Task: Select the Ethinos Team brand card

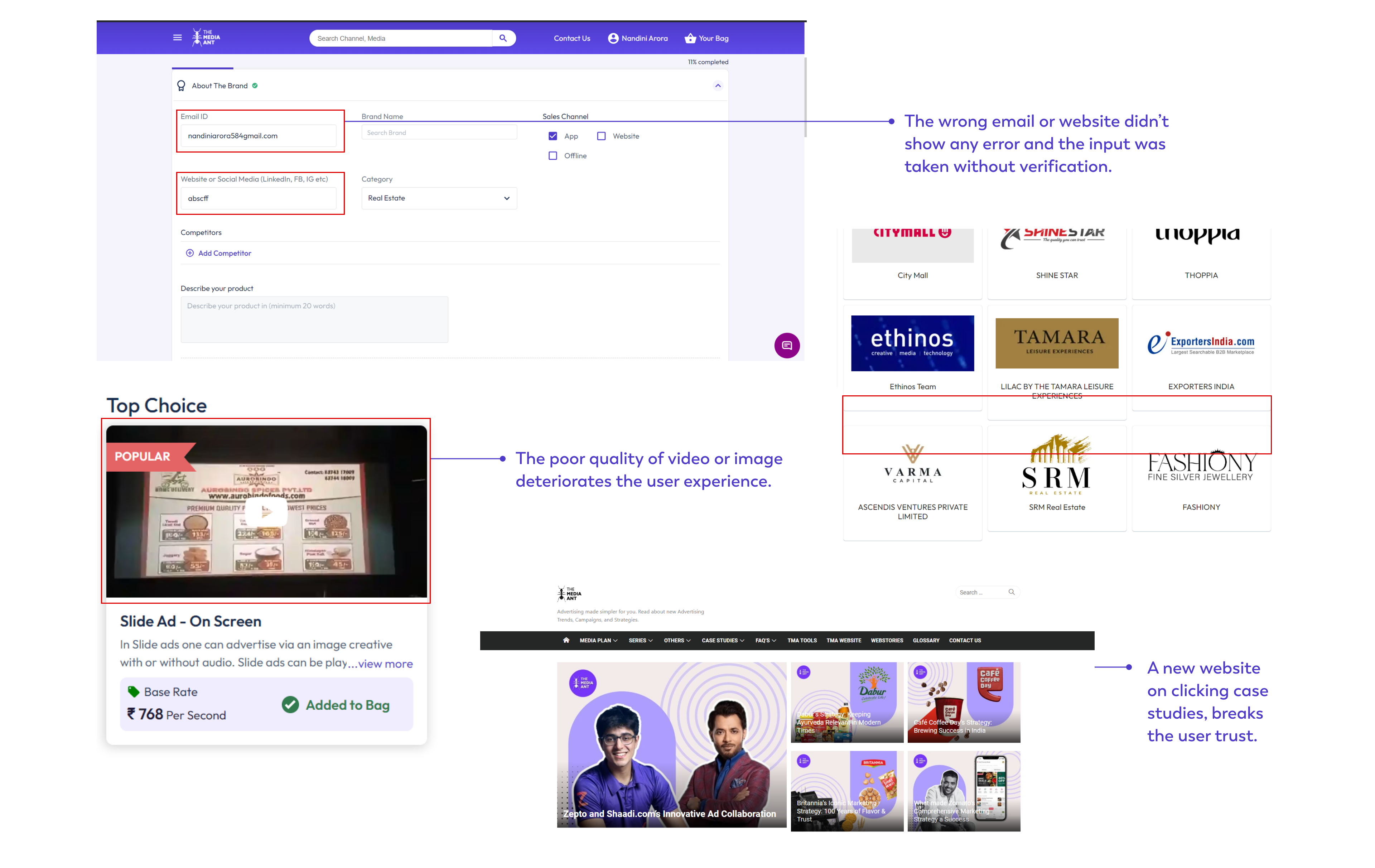Action: (x=912, y=357)
